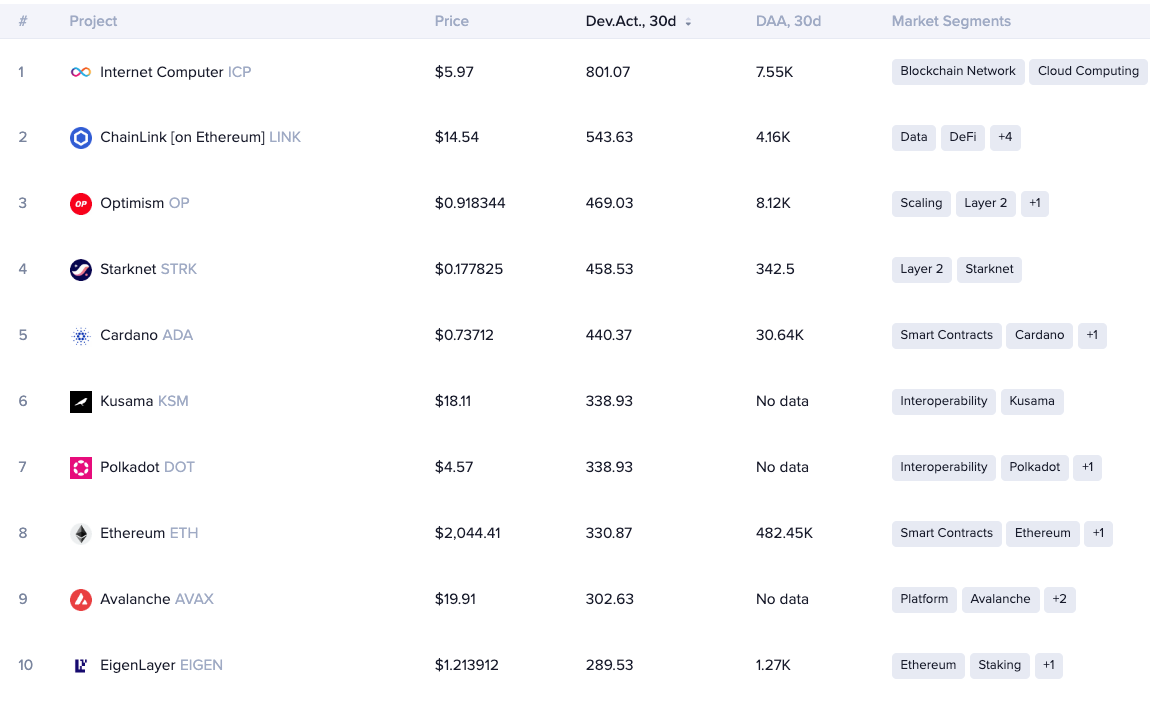Select the Staking segment tag
This screenshot has height=721, width=1150.
(x=1000, y=665)
